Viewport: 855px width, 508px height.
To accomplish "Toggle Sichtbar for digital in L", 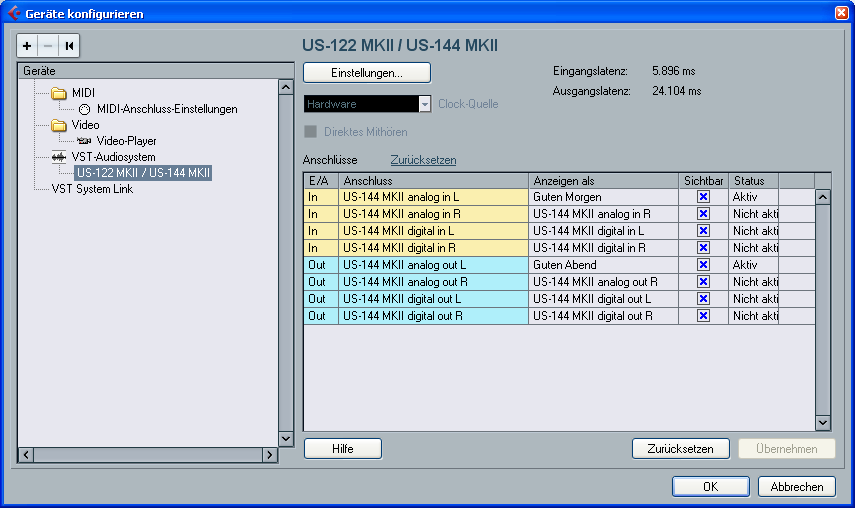I will point(703,231).
